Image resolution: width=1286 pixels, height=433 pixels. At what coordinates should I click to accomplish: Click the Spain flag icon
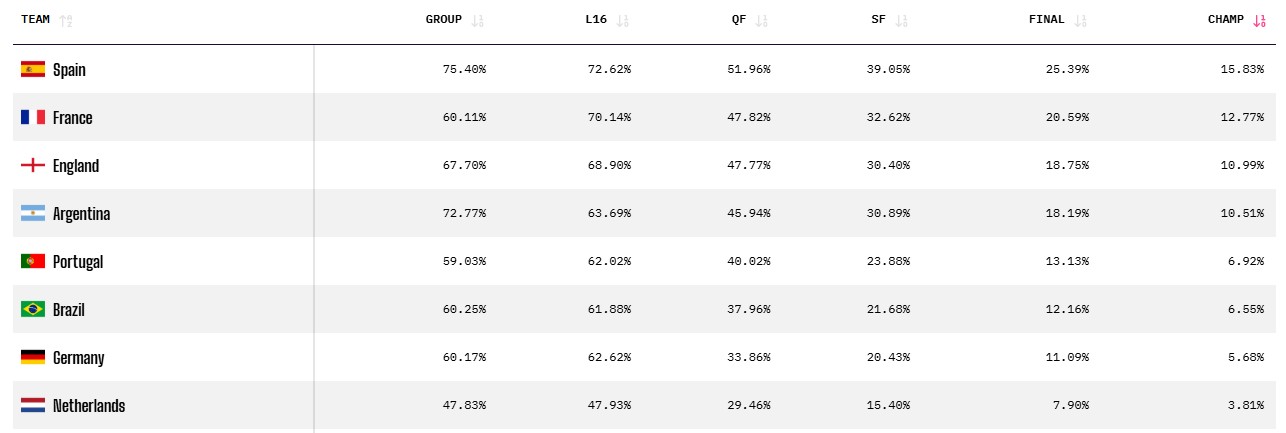pyautogui.click(x=33, y=70)
